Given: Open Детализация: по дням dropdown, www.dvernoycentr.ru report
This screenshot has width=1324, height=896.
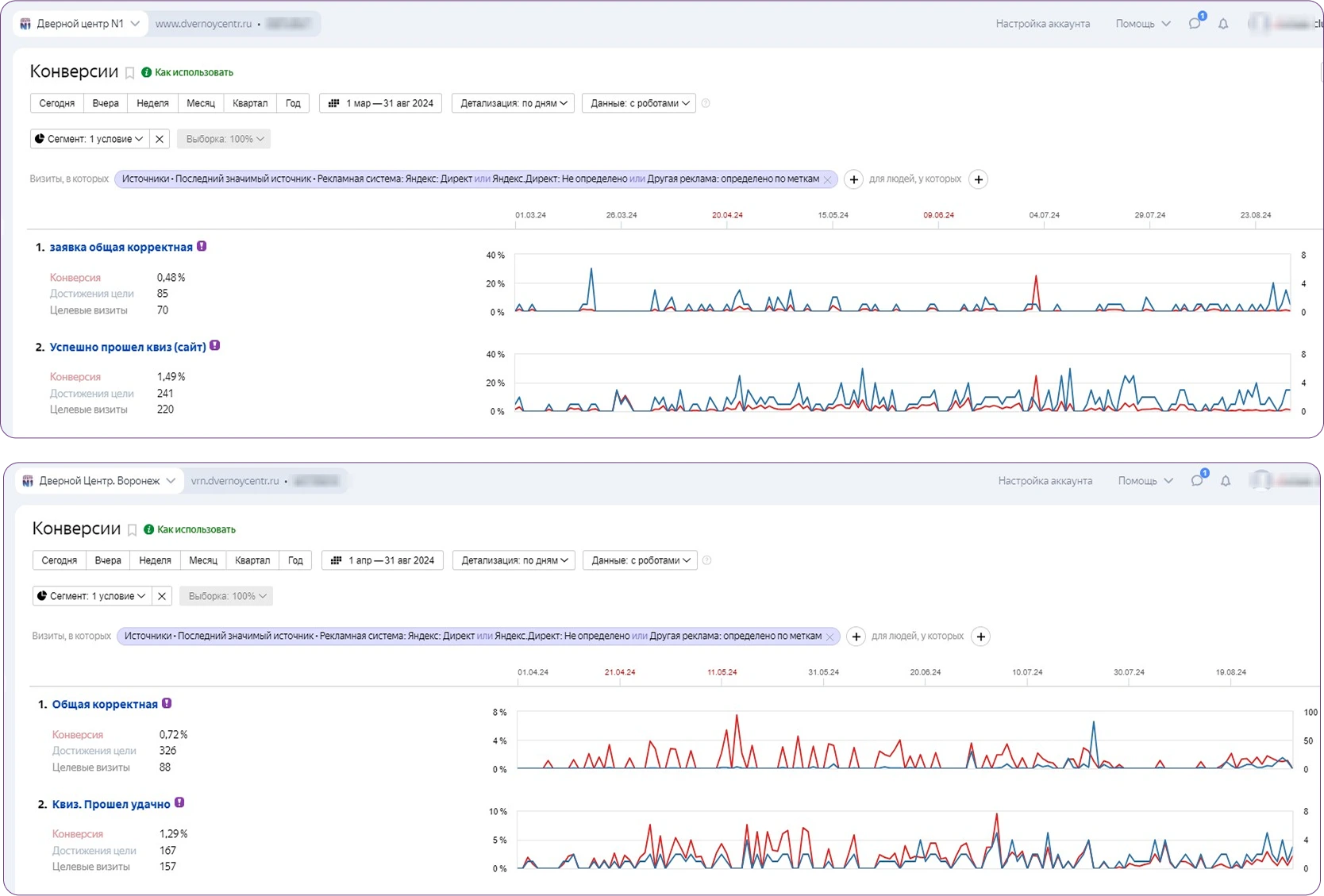Looking at the screenshot, I should (x=514, y=103).
